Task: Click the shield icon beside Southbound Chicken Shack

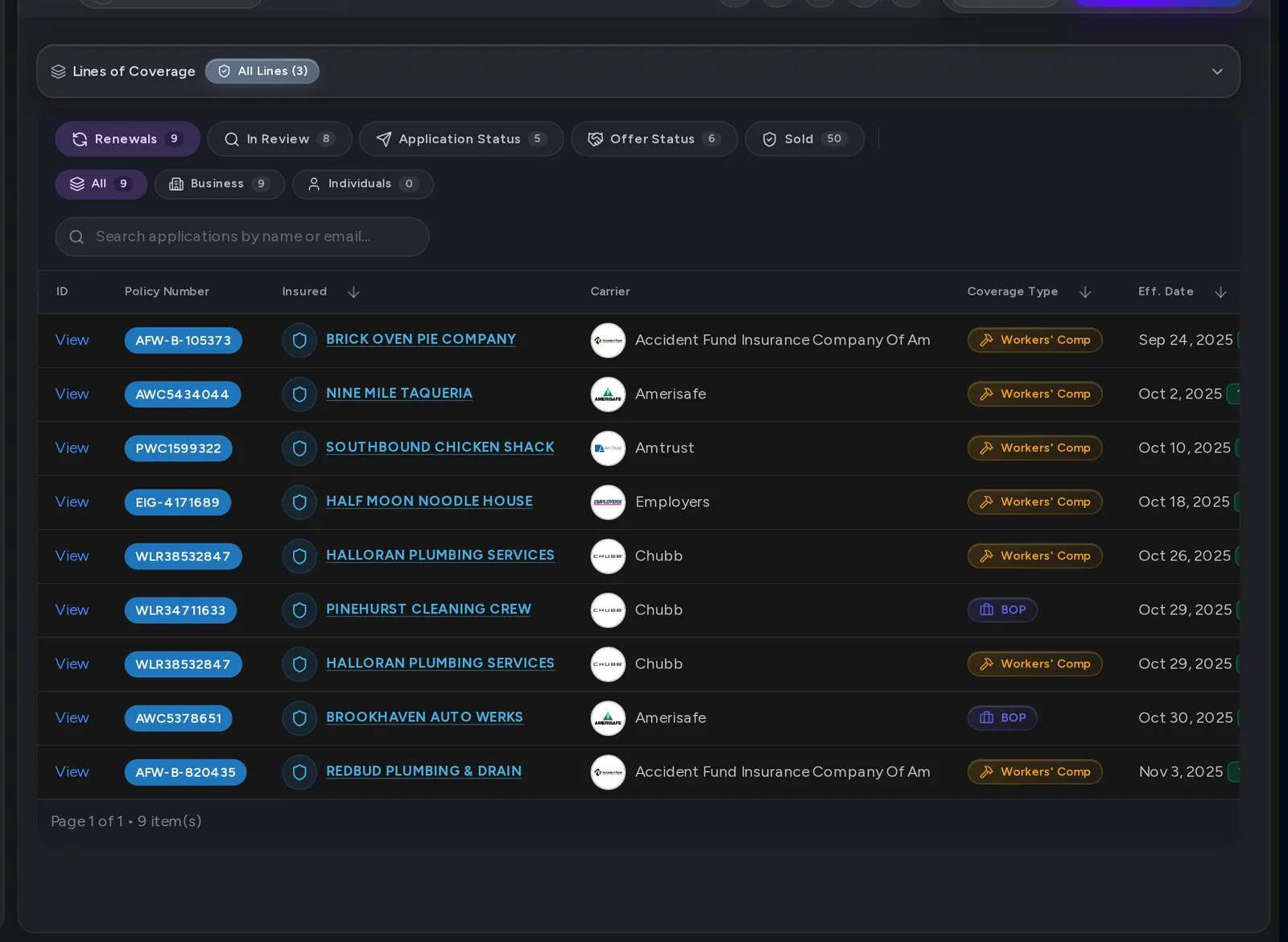Action: coord(299,448)
